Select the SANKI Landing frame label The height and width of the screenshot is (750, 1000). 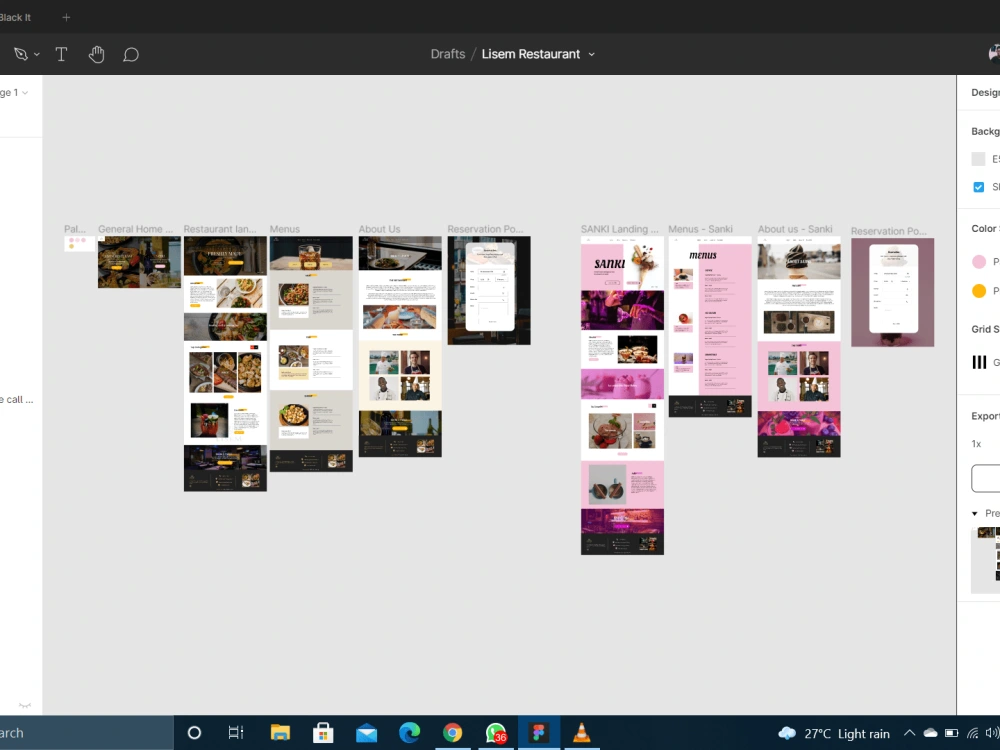619,229
